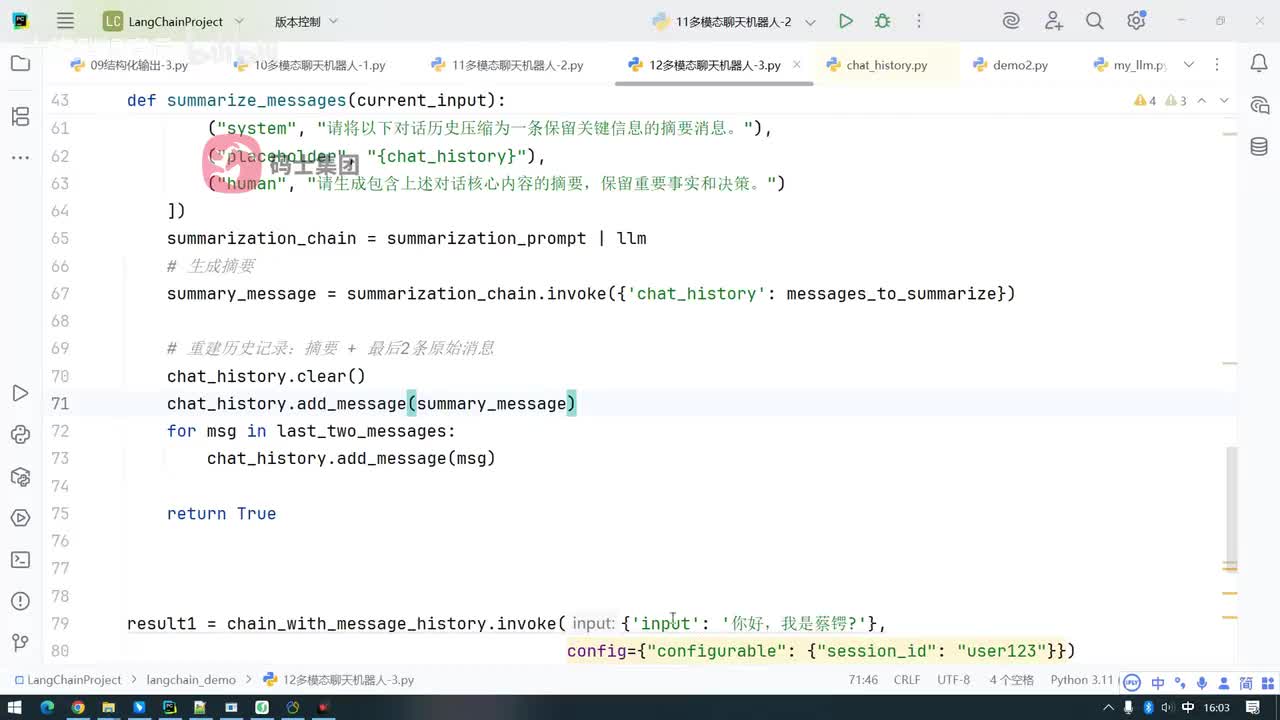Click the 71:46 caret position indicator

pyautogui.click(x=863, y=680)
